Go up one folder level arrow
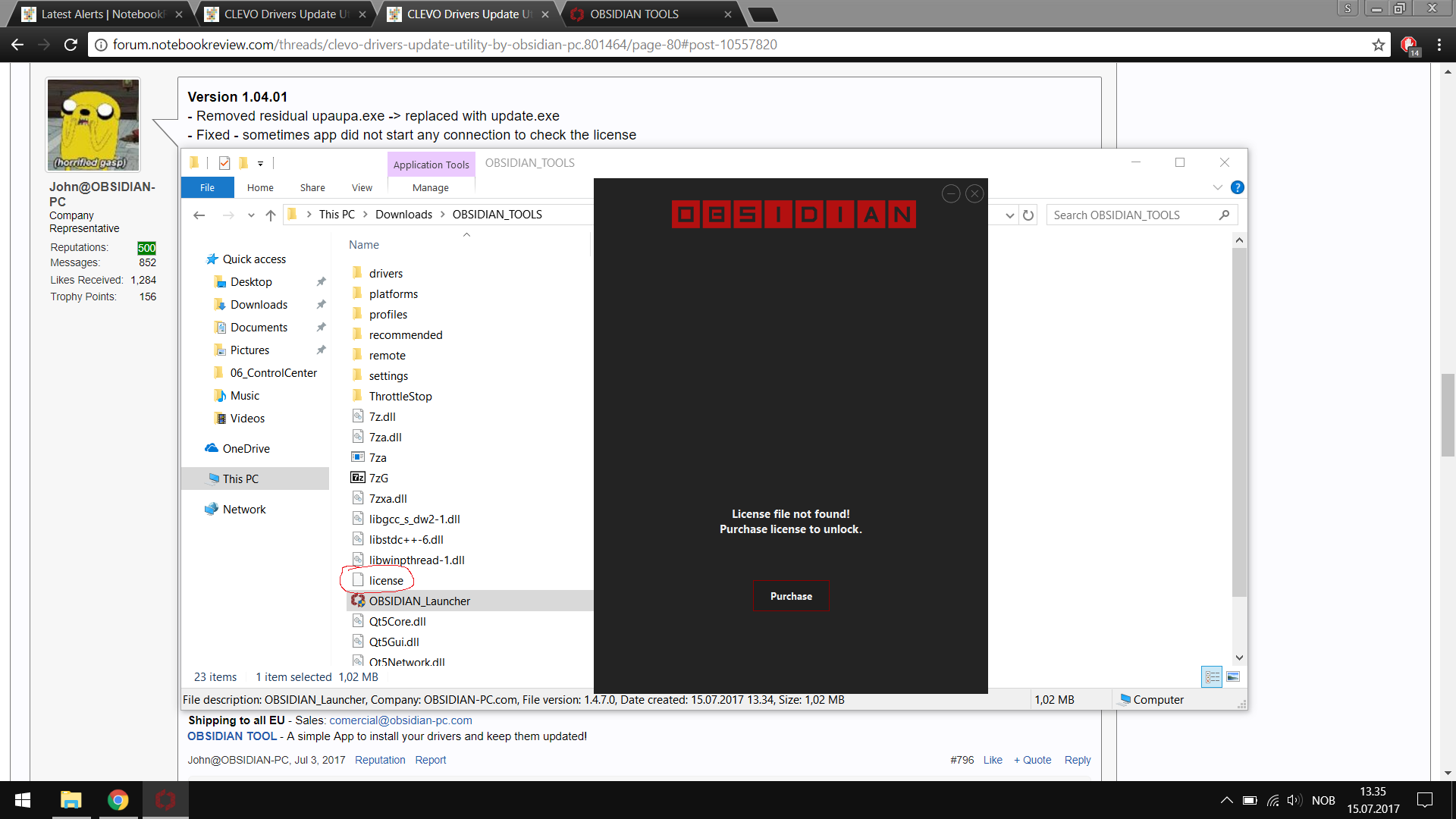The width and height of the screenshot is (1456, 819). point(271,215)
